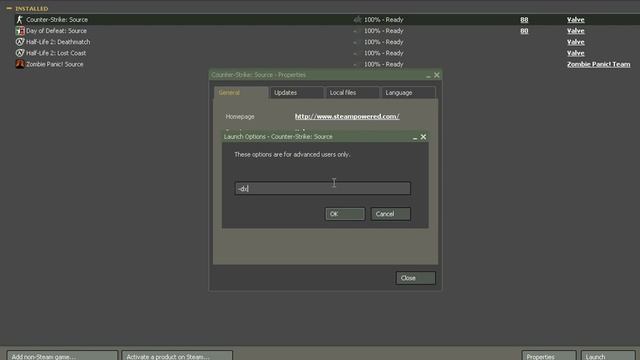The height and width of the screenshot is (360, 640).
Task: Open Valve link for Half-Life 2: Deathmatch
Action: 576,42
